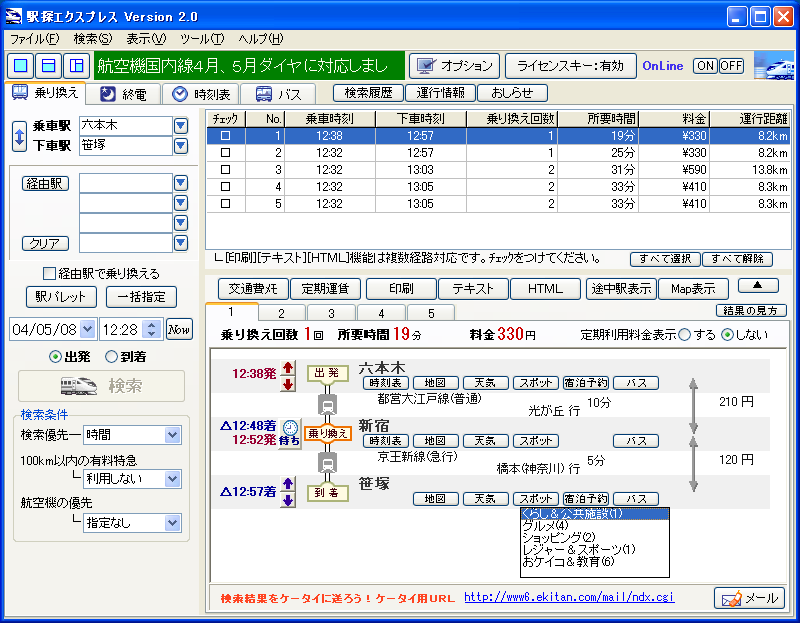Click the 京王新線 train segment icon

pyautogui.click(x=327, y=463)
